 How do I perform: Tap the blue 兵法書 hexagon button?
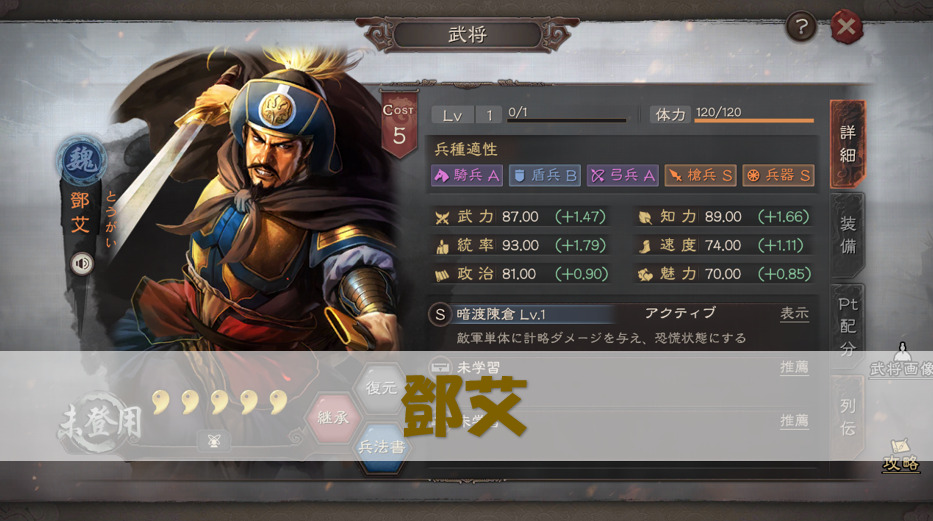(x=381, y=447)
